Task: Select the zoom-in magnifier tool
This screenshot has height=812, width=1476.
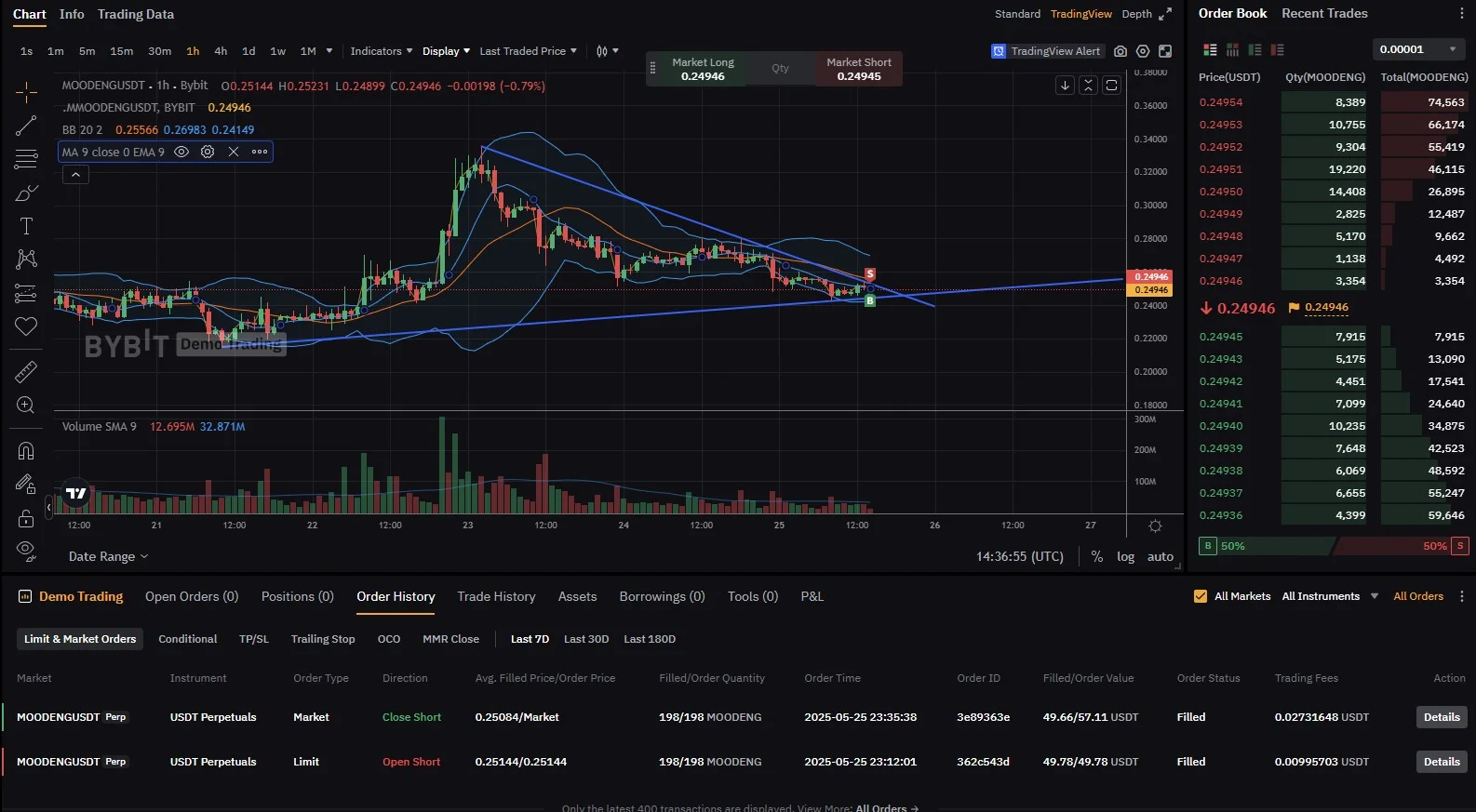Action: [x=26, y=406]
